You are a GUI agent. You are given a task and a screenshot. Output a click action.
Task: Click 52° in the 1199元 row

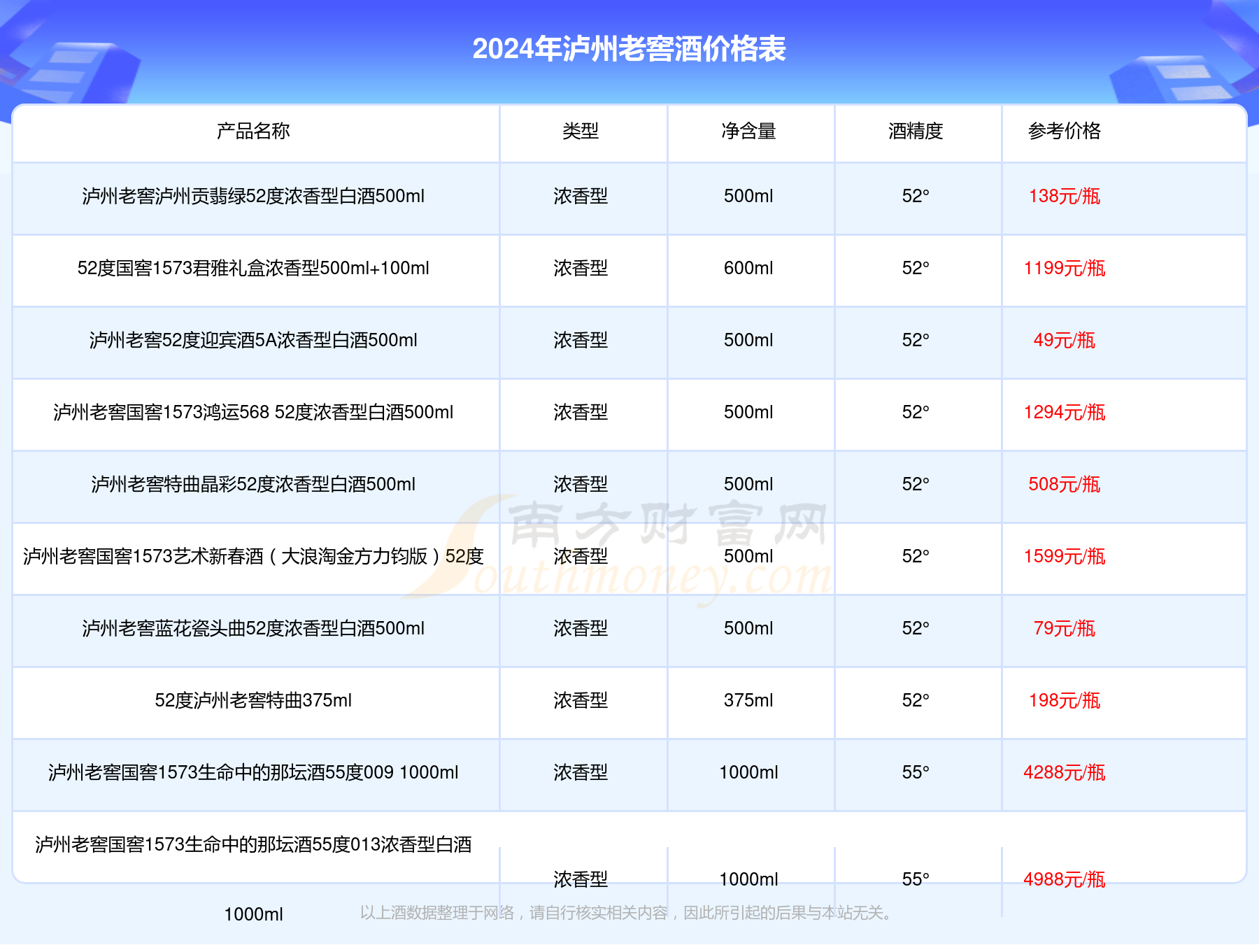[916, 269]
